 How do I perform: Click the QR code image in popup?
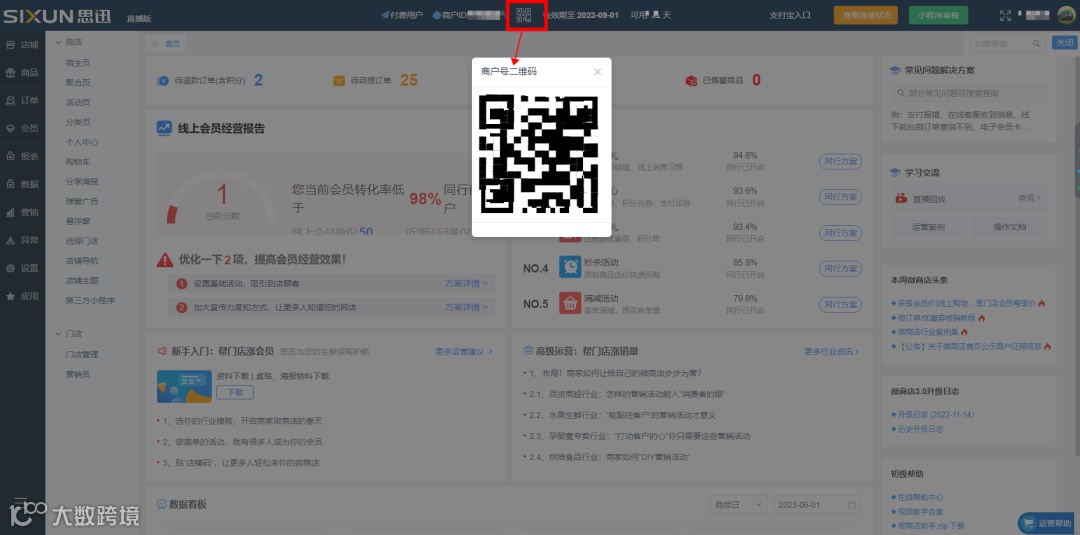[539, 154]
